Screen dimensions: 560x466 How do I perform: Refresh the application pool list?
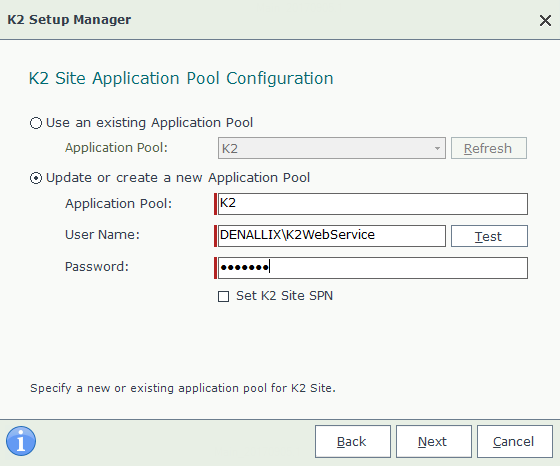pyautogui.click(x=489, y=148)
